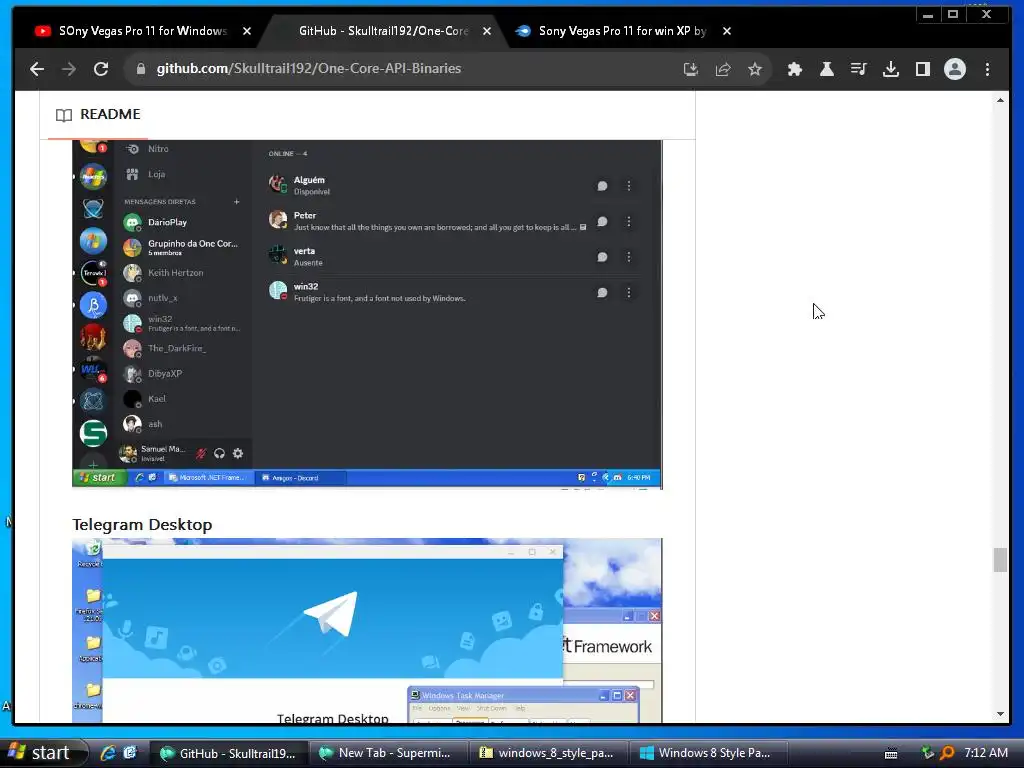Switch to New Tab Supermium taskbar window
Viewport: 1024px width, 768px height.
[x=388, y=753]
